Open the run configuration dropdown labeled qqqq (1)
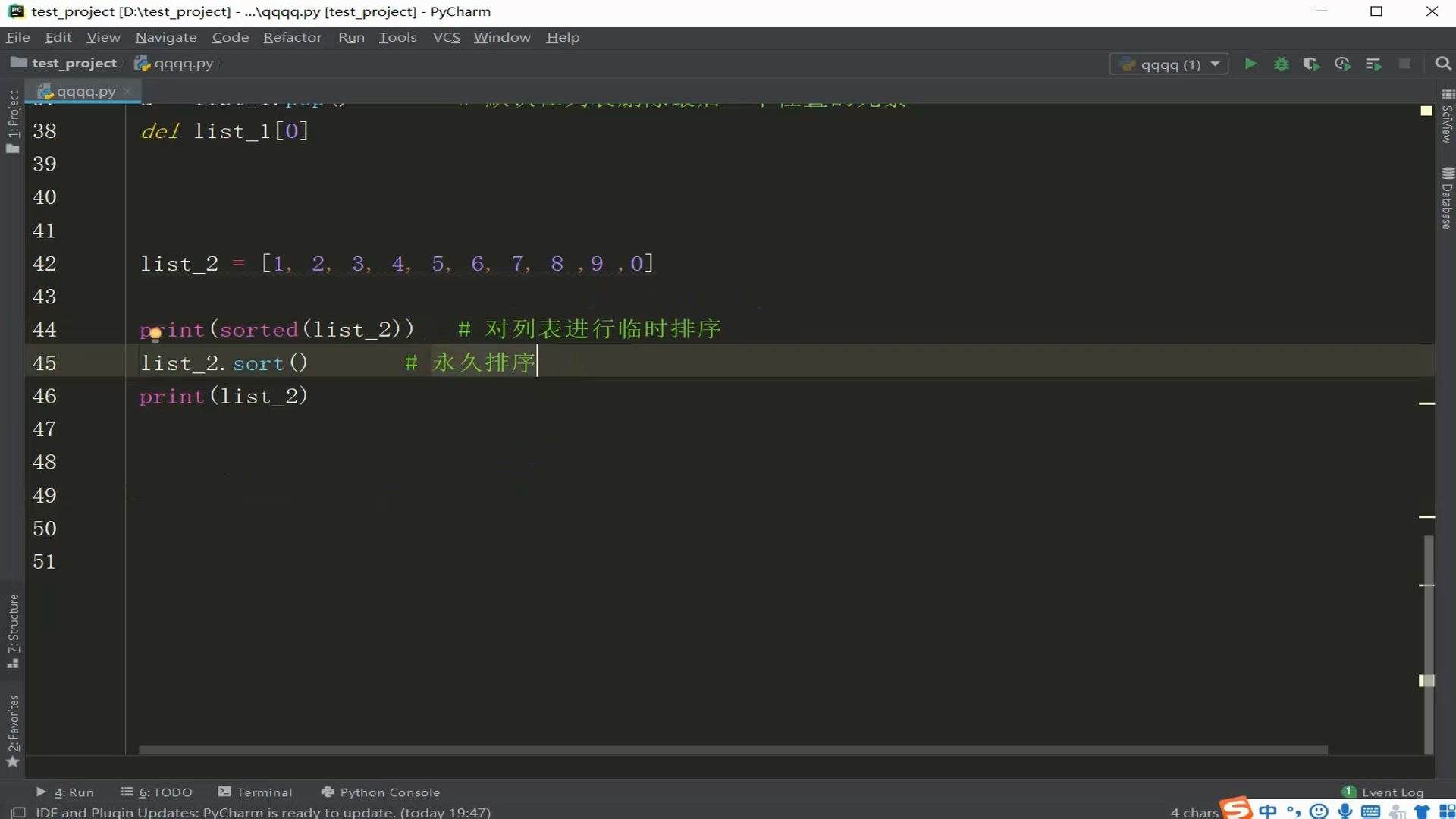The width and height of the screenshot is (1456, 819). (x=1168, y=64)
